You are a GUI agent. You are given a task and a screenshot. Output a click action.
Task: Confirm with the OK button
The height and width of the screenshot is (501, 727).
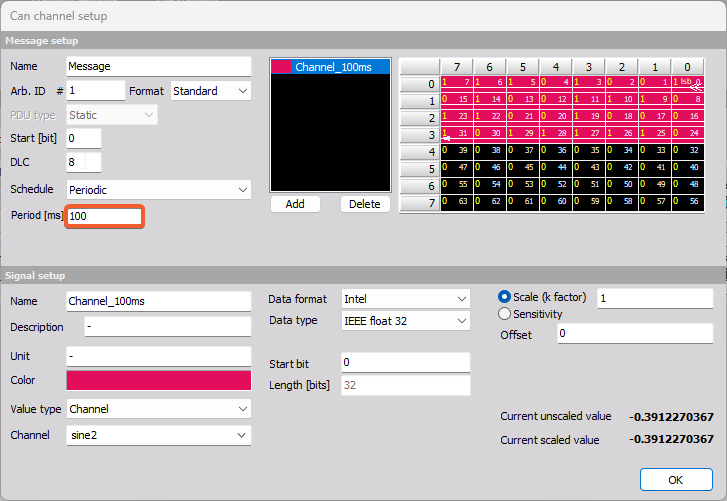(676, 480)
